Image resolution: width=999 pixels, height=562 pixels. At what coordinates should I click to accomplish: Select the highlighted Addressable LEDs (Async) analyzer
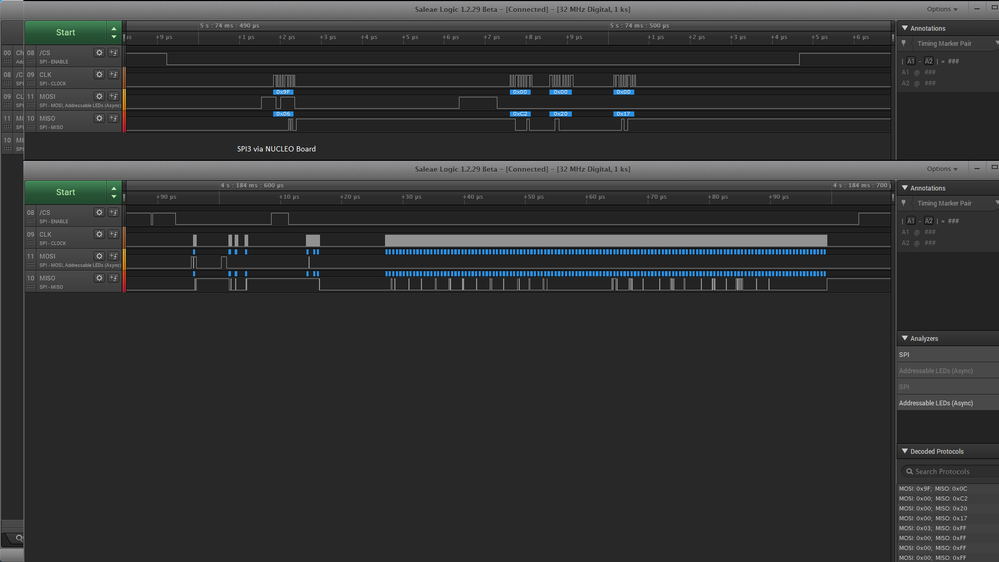[948, 403]
